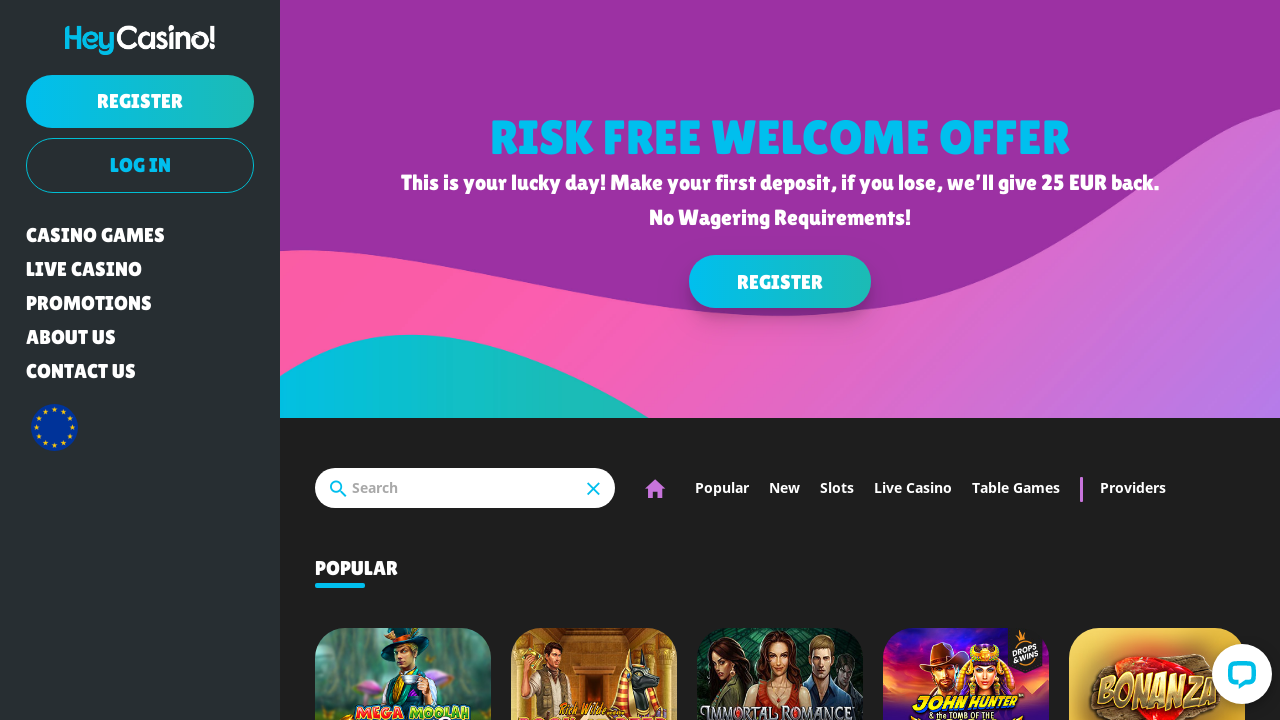This screenshot has width=1280, height=720.
Task: Click the purple home icon
Action: [x=655, y=488]
